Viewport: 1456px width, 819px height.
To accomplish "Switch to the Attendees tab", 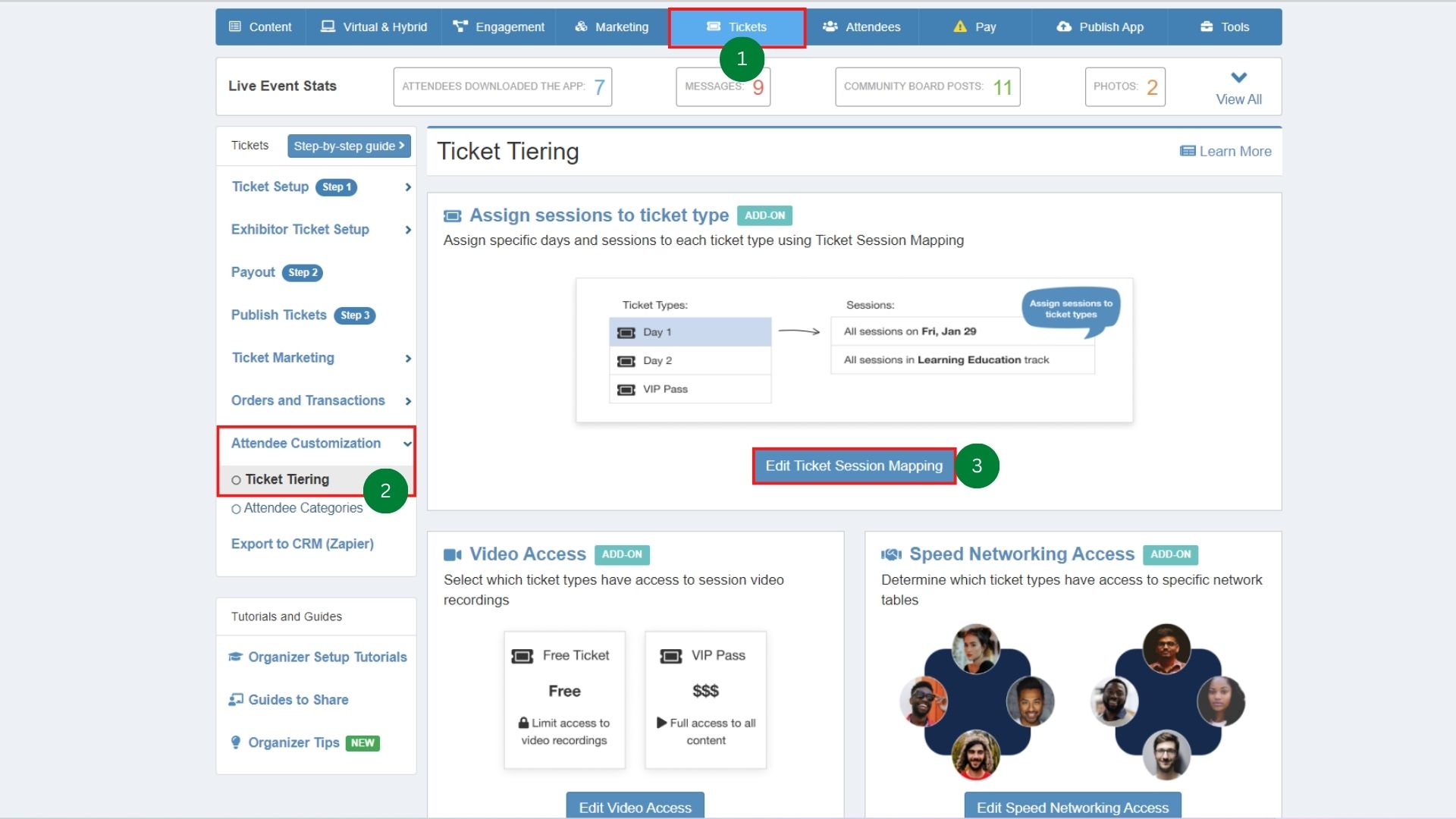I will [861, 27].
